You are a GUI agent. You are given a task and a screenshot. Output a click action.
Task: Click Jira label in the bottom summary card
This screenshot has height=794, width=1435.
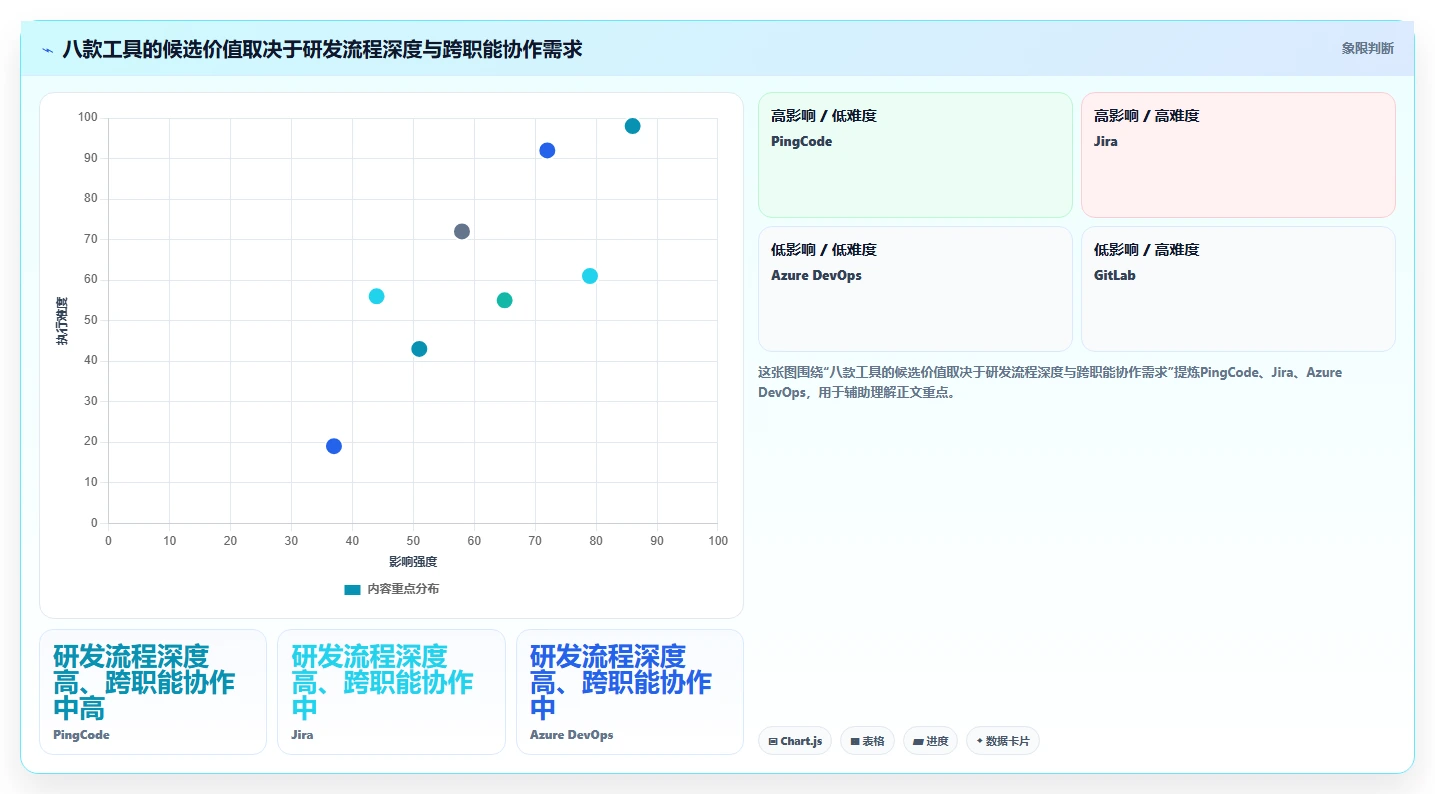point(302,735)
